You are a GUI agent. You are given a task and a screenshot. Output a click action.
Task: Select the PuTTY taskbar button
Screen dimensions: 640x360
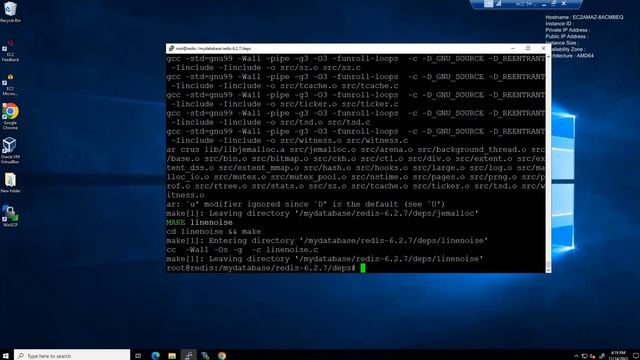[189, 356]
